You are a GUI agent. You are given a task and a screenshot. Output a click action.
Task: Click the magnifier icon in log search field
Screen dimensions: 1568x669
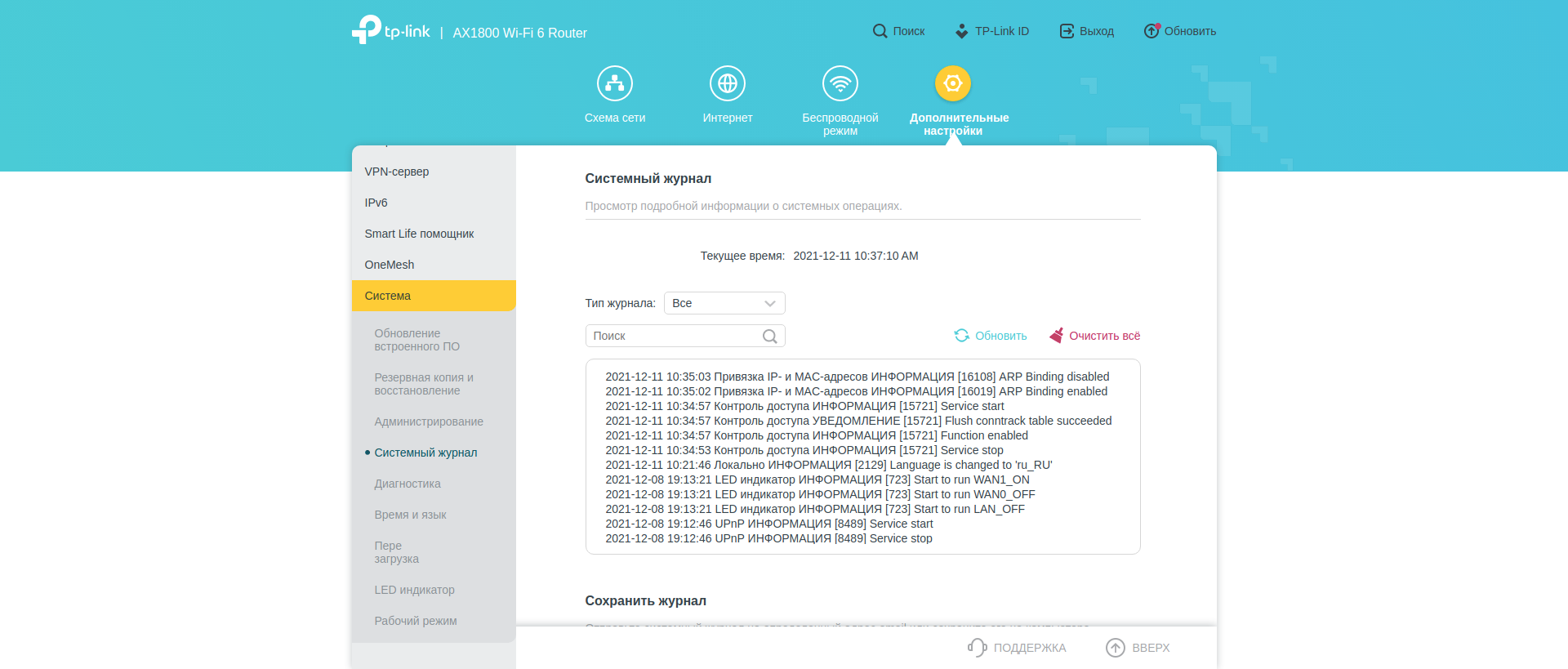pyautogui.click(x=769, y=337)
